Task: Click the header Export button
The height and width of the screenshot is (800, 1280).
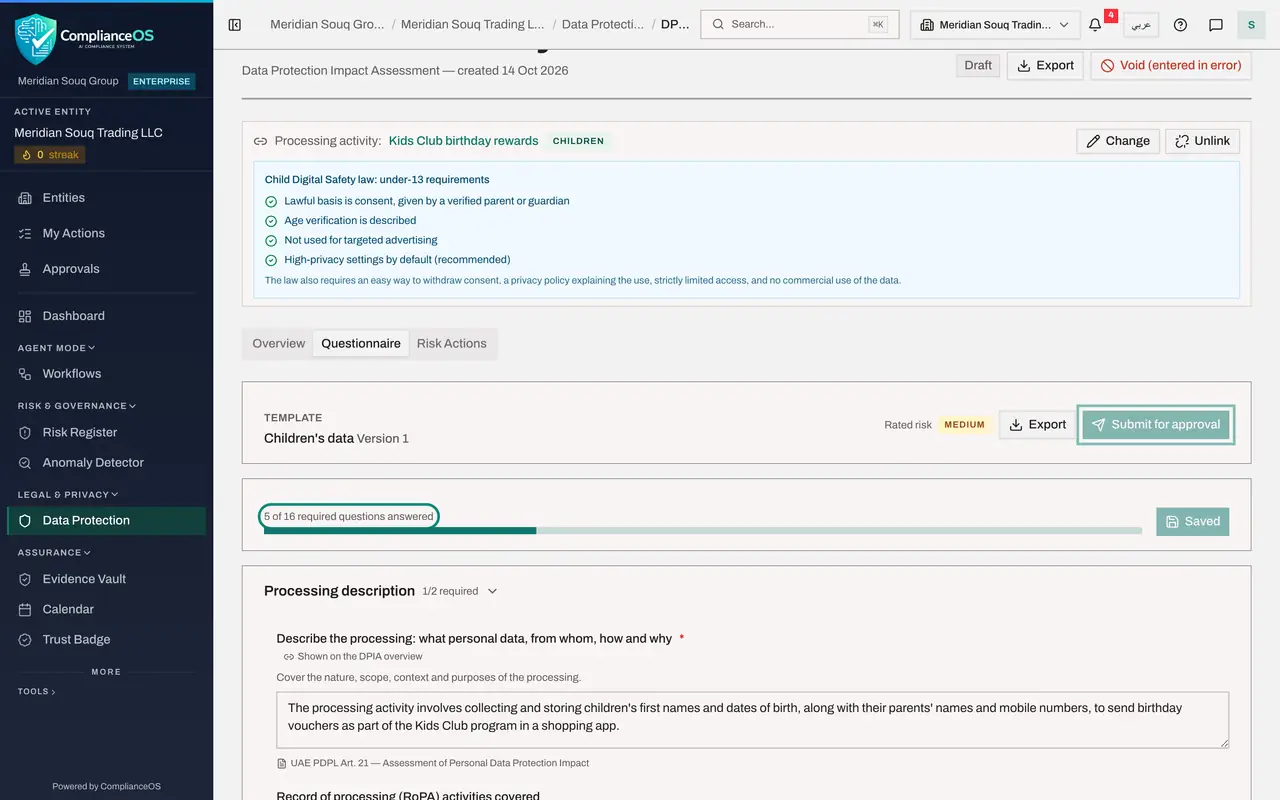Action: click(1045, 65)
